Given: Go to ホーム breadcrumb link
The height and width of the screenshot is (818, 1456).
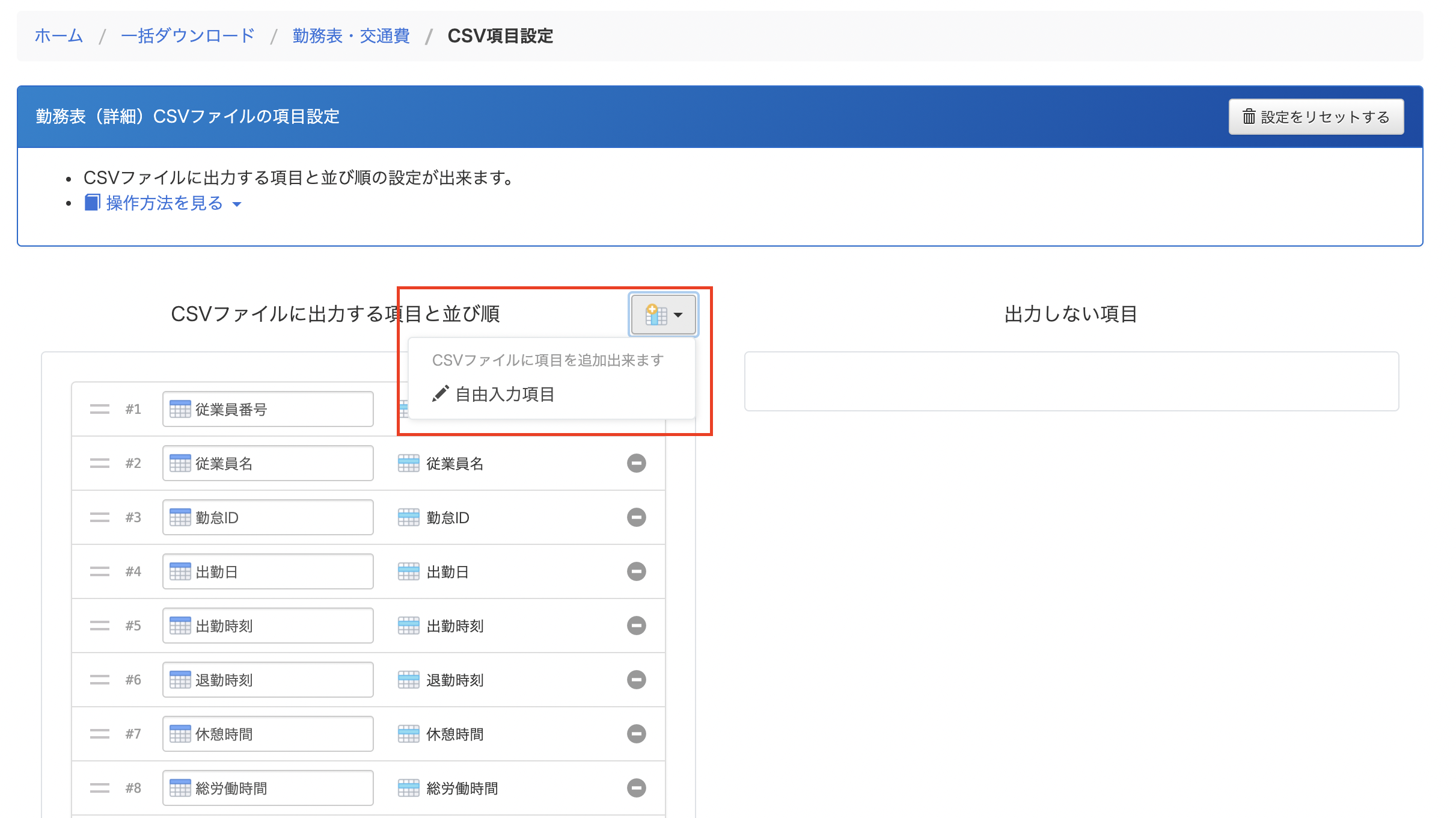Looking at the screenshot, I should point(58,36).
